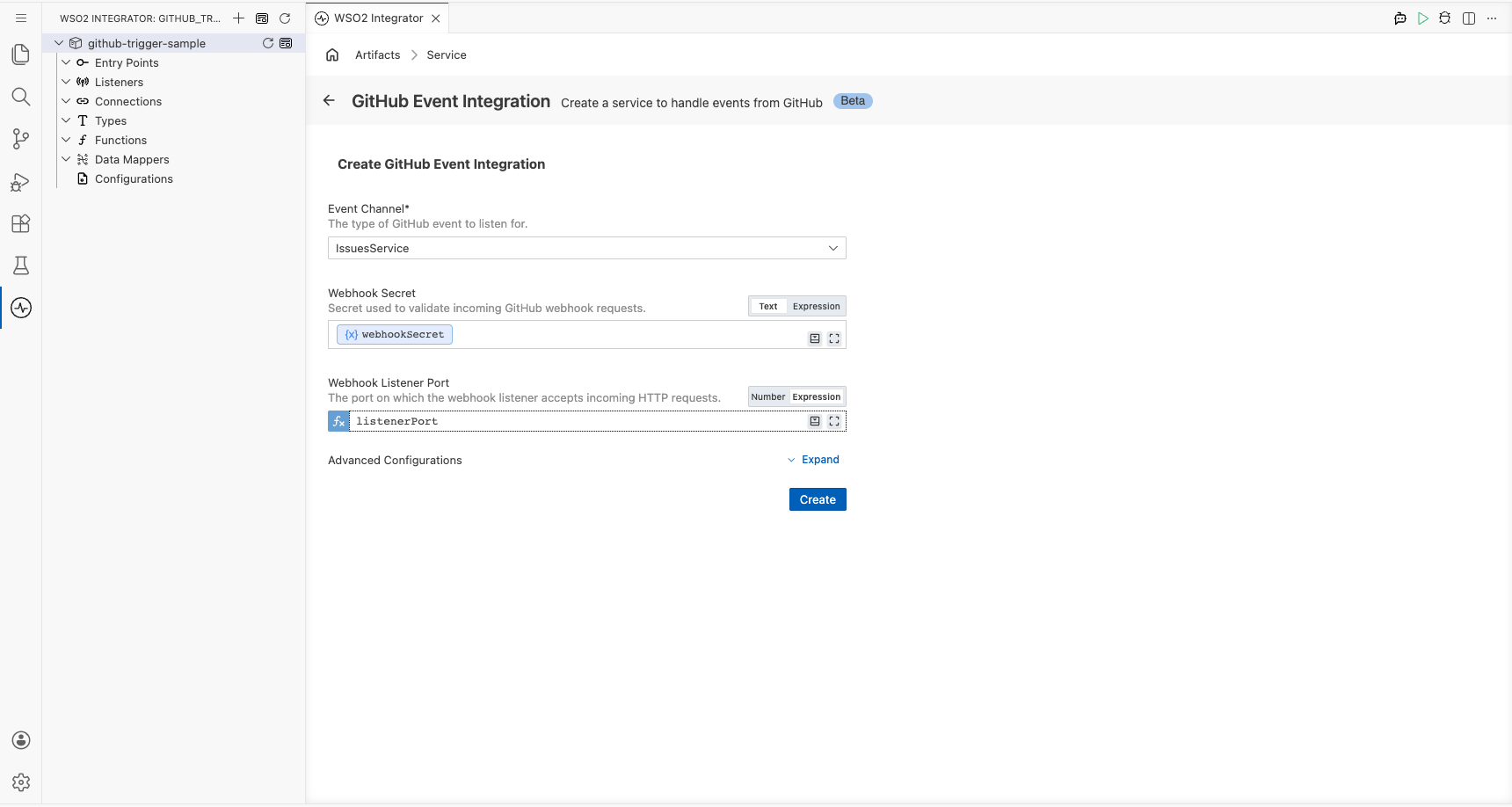
Task: Open the Explorer files view
Action: [21, 55]
